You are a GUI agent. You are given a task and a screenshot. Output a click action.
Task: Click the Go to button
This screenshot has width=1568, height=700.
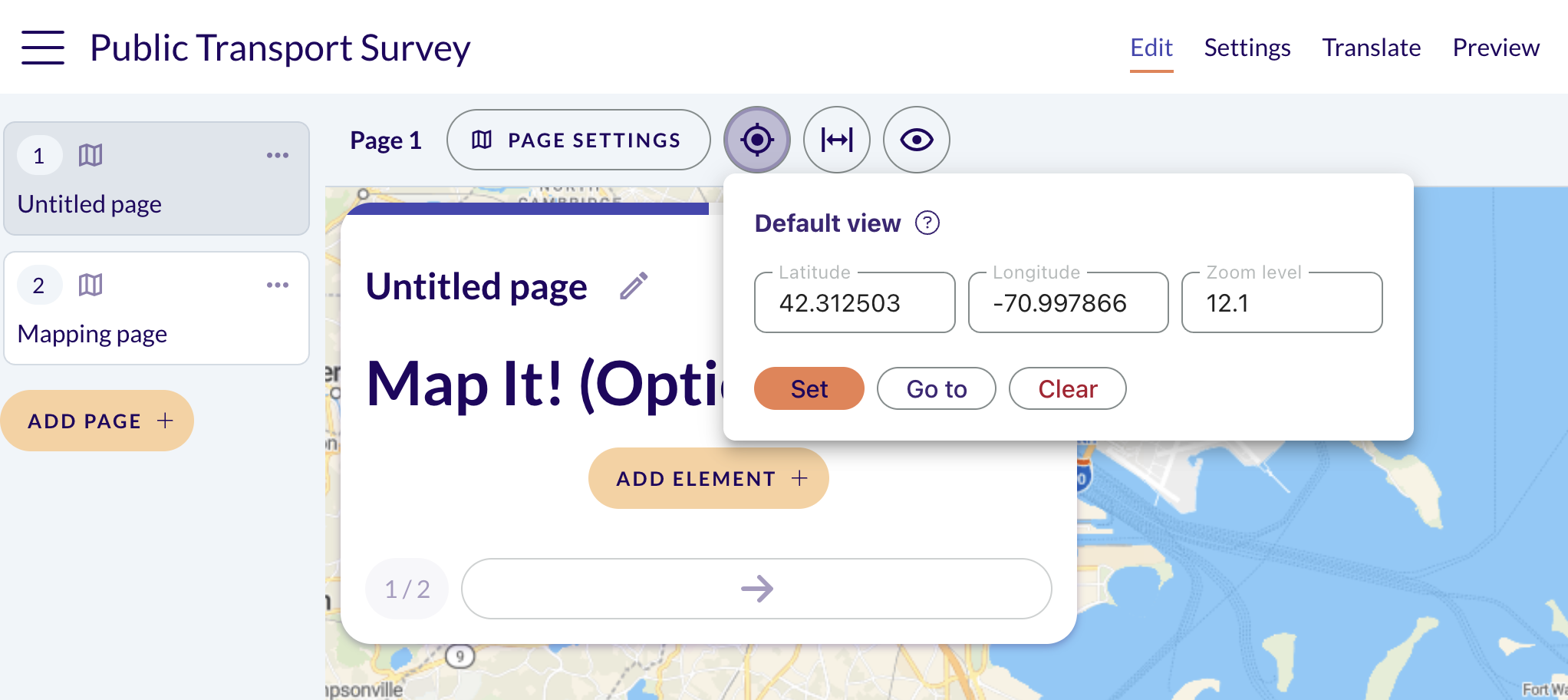[937, 388]
